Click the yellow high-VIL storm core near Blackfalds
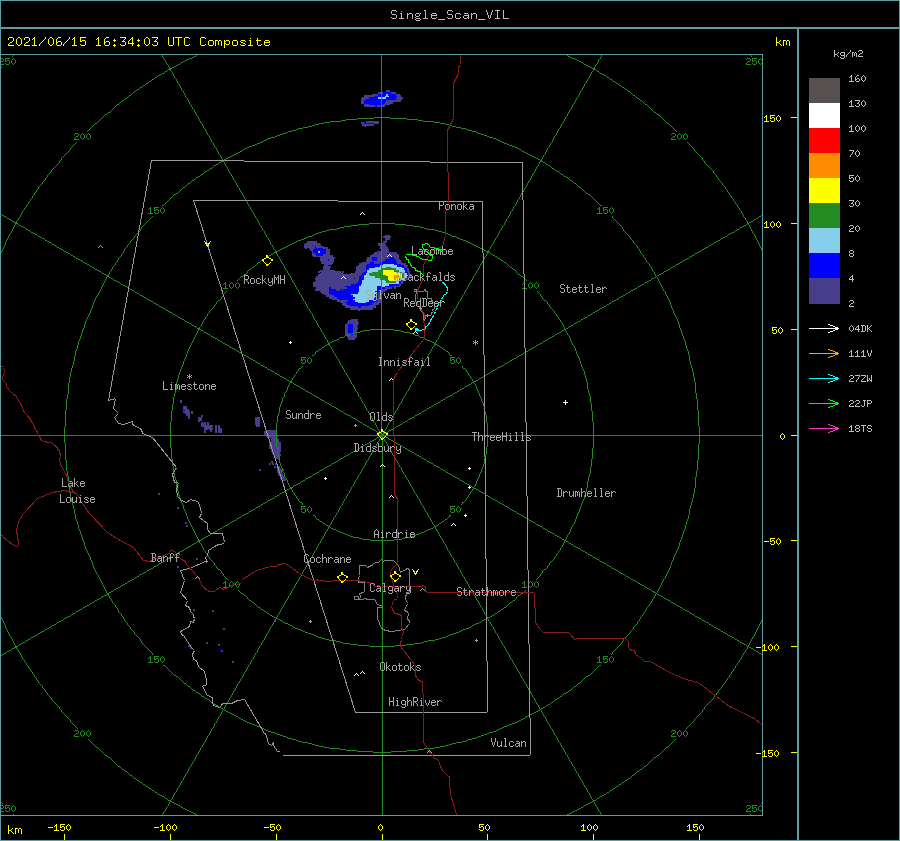 [x=393, y=276]
